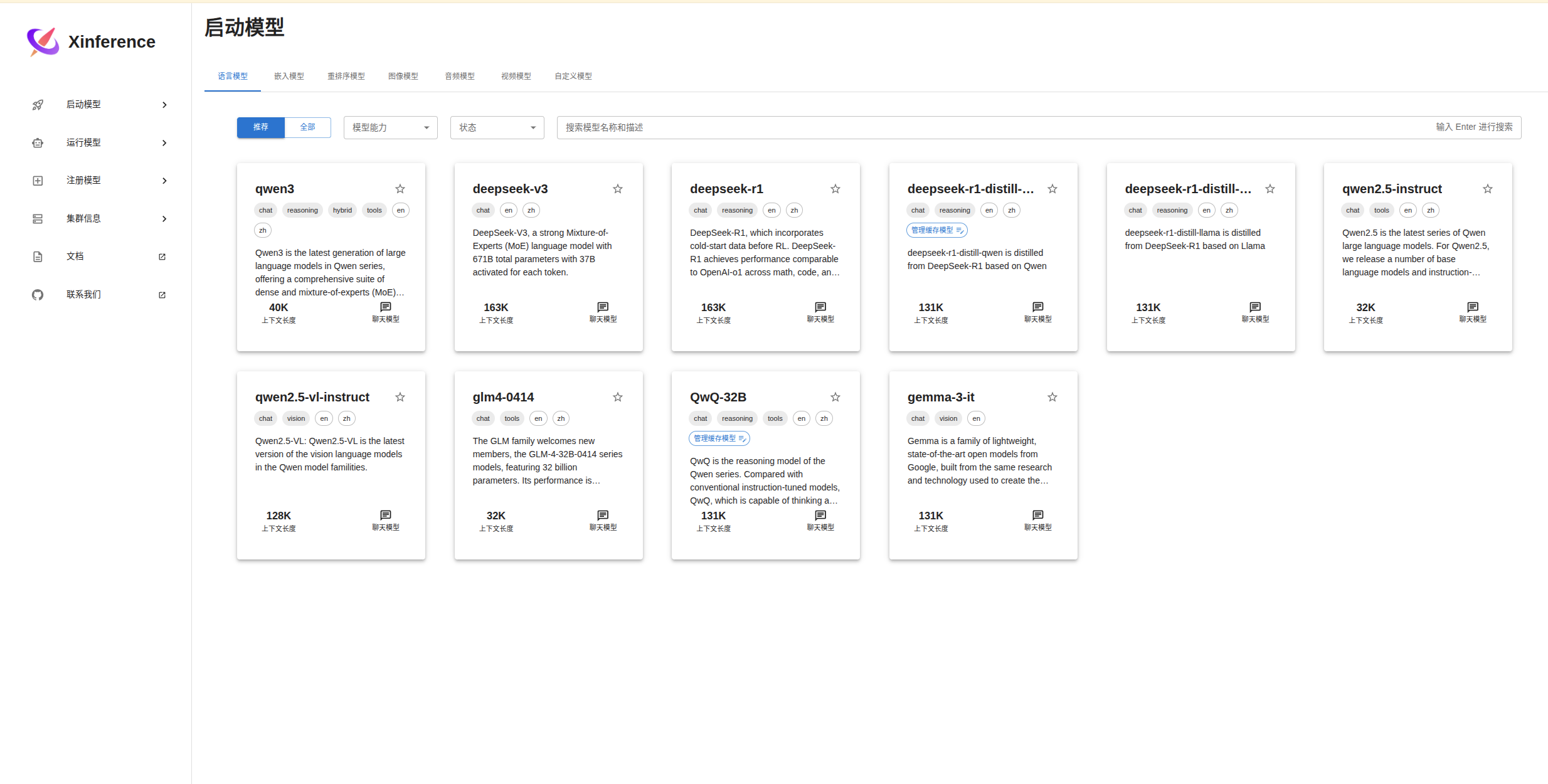Click the tools tag on glm4-0414
Screen dimensions: 1548x784
pos(512,418)
